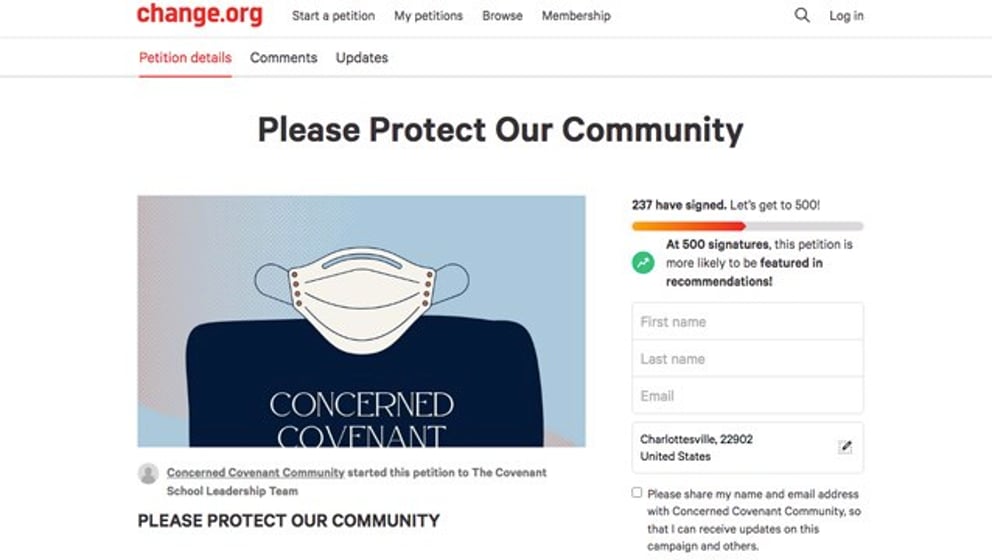Open the Concerned Covenant Community profile link

pyautogui.click(x=256, y=473)
